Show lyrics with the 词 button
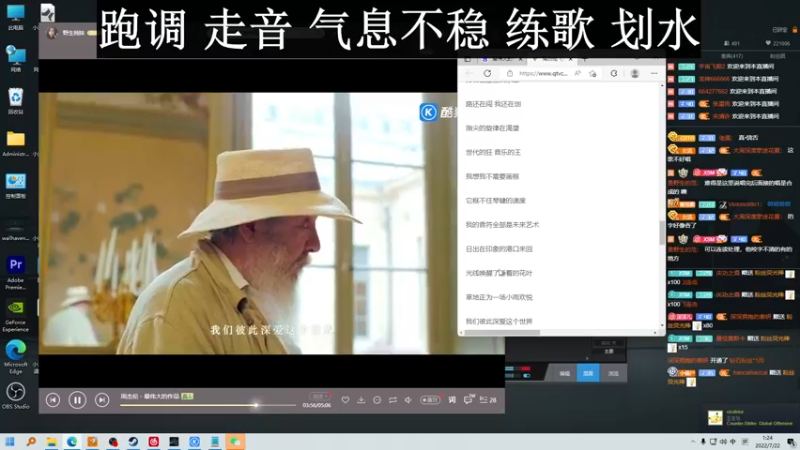This screenshot has width=800, height=450. 452,400
